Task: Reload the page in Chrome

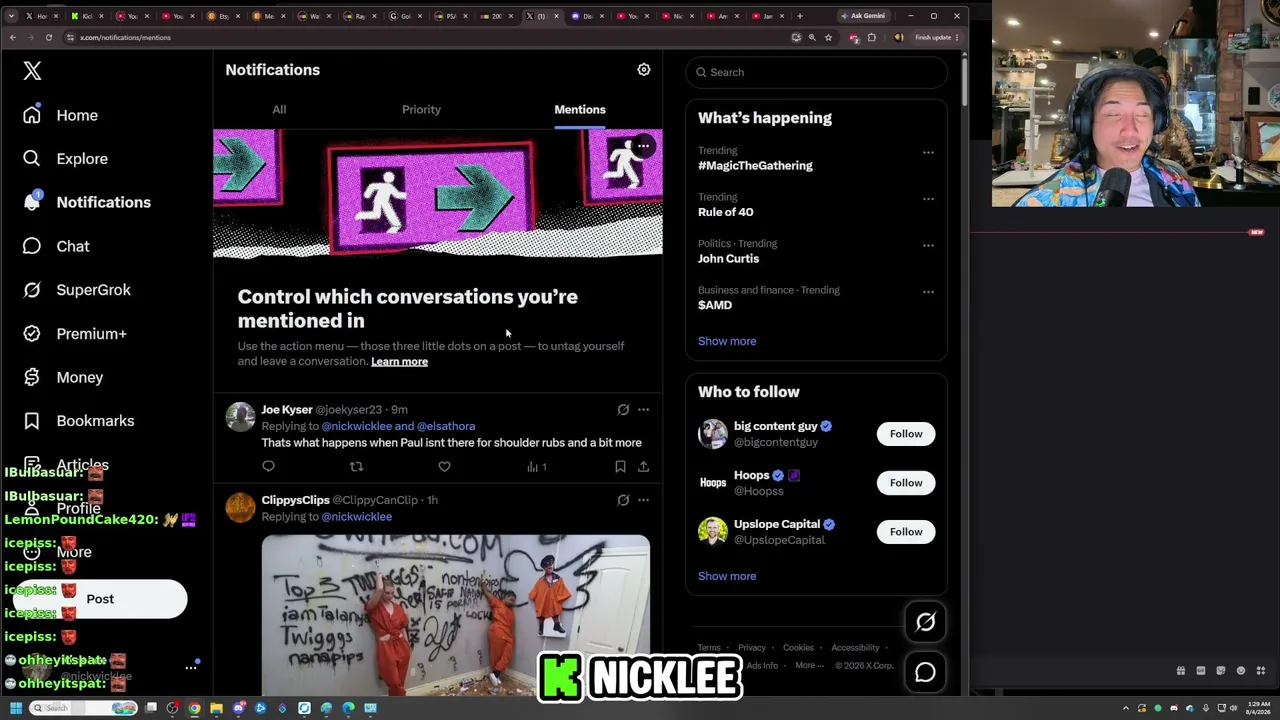Action: pyautogui.click(x=48, y=37)
